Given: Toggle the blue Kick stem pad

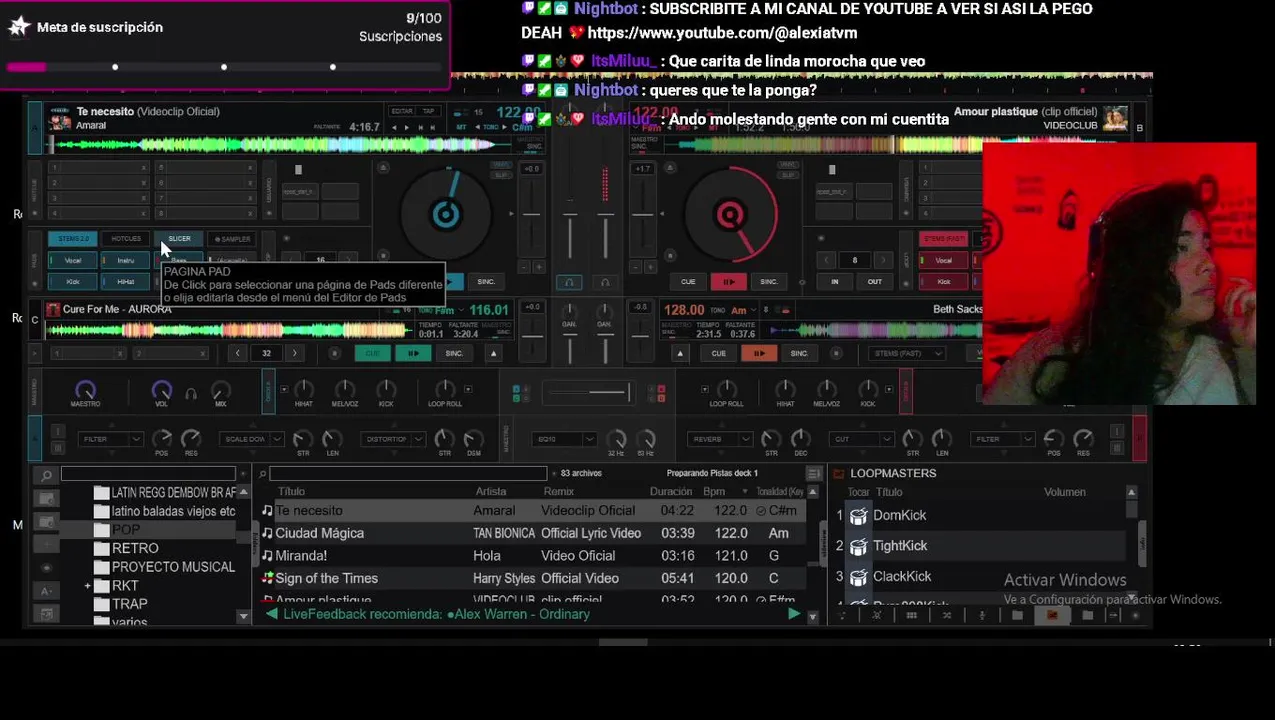Looking at the screenshot, I should 73,282.
